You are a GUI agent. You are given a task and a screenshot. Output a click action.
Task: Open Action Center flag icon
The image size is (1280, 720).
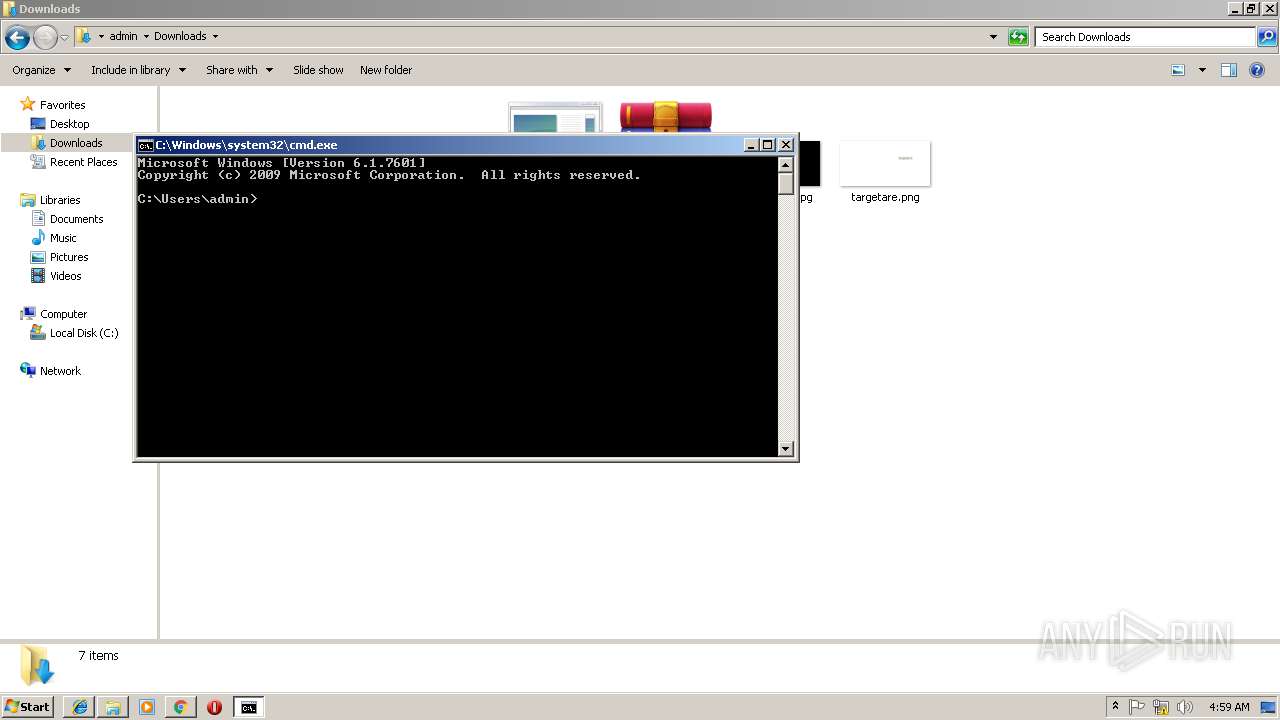pos(1137,707)
